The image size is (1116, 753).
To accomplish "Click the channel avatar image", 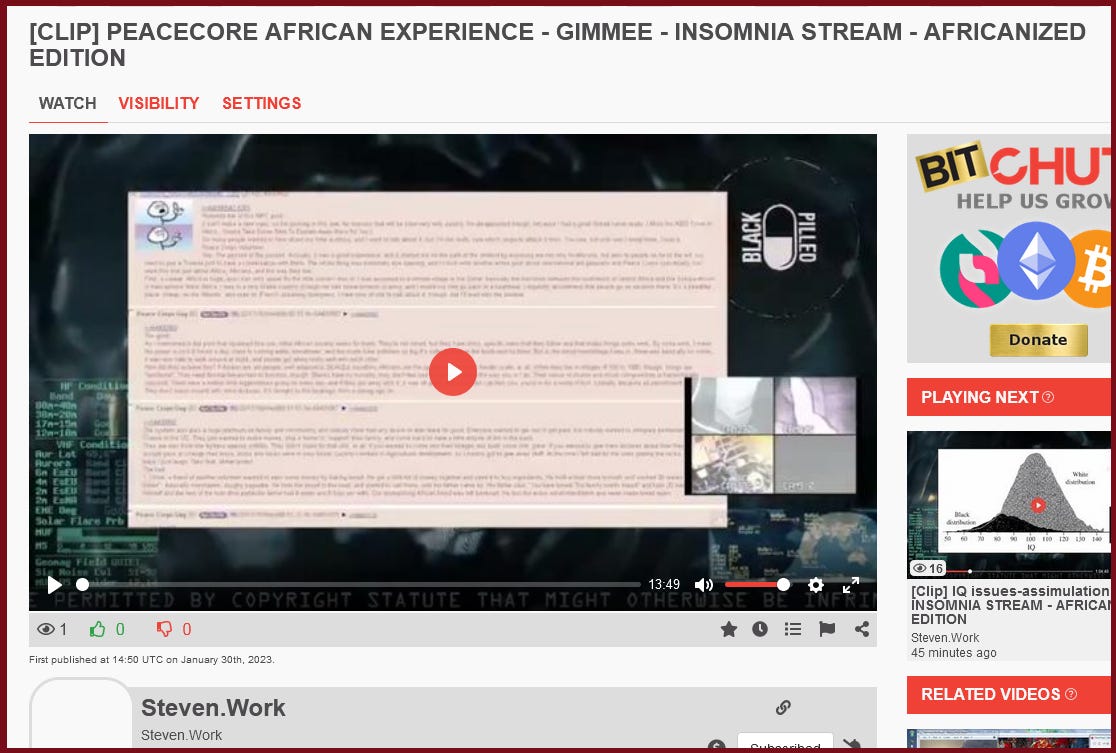I will point(80,714).
